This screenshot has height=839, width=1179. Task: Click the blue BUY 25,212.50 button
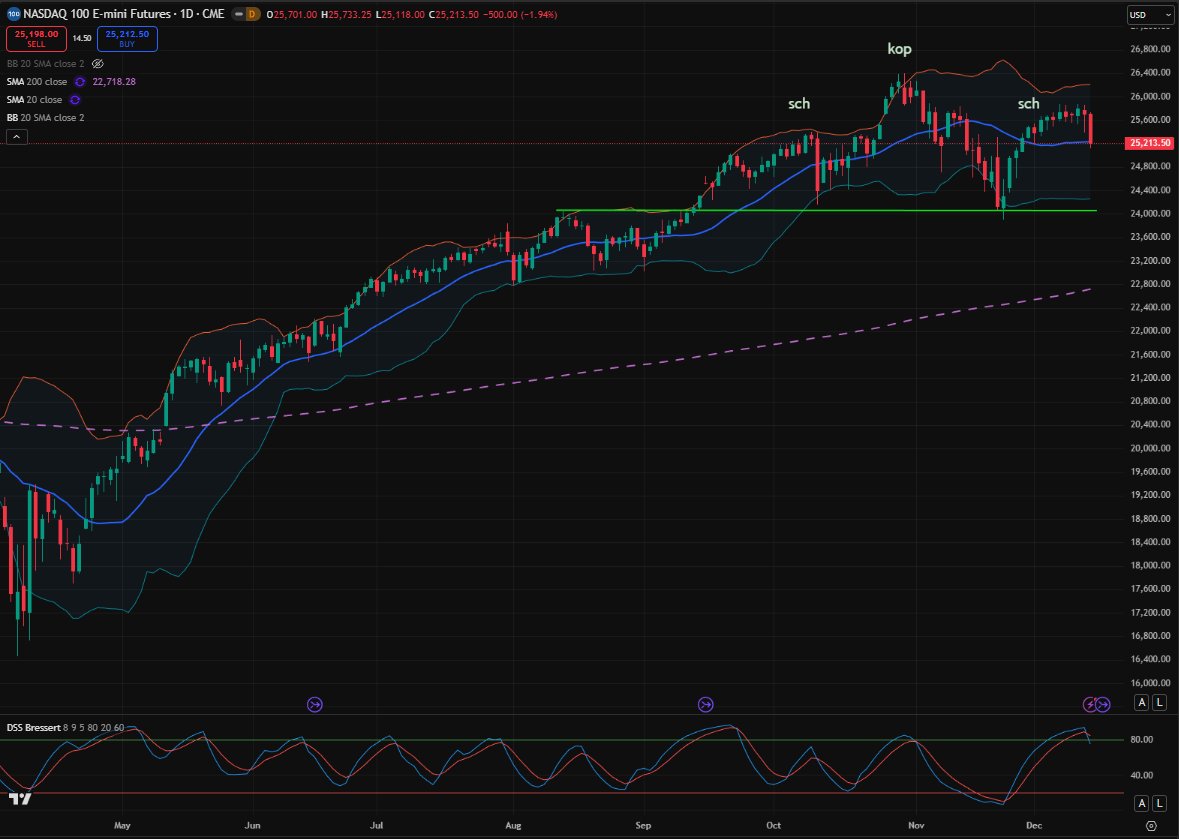pyautogui.click(x=127, y=38)
